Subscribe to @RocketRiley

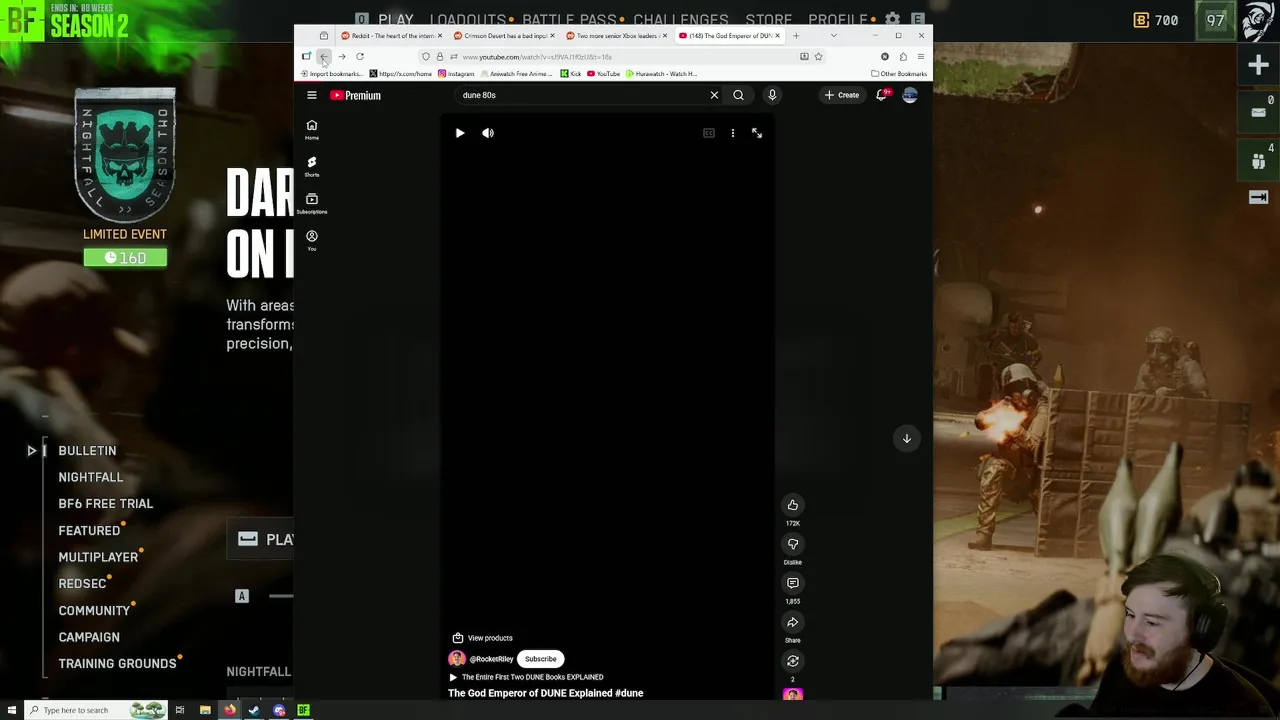[x=541, y=659]
